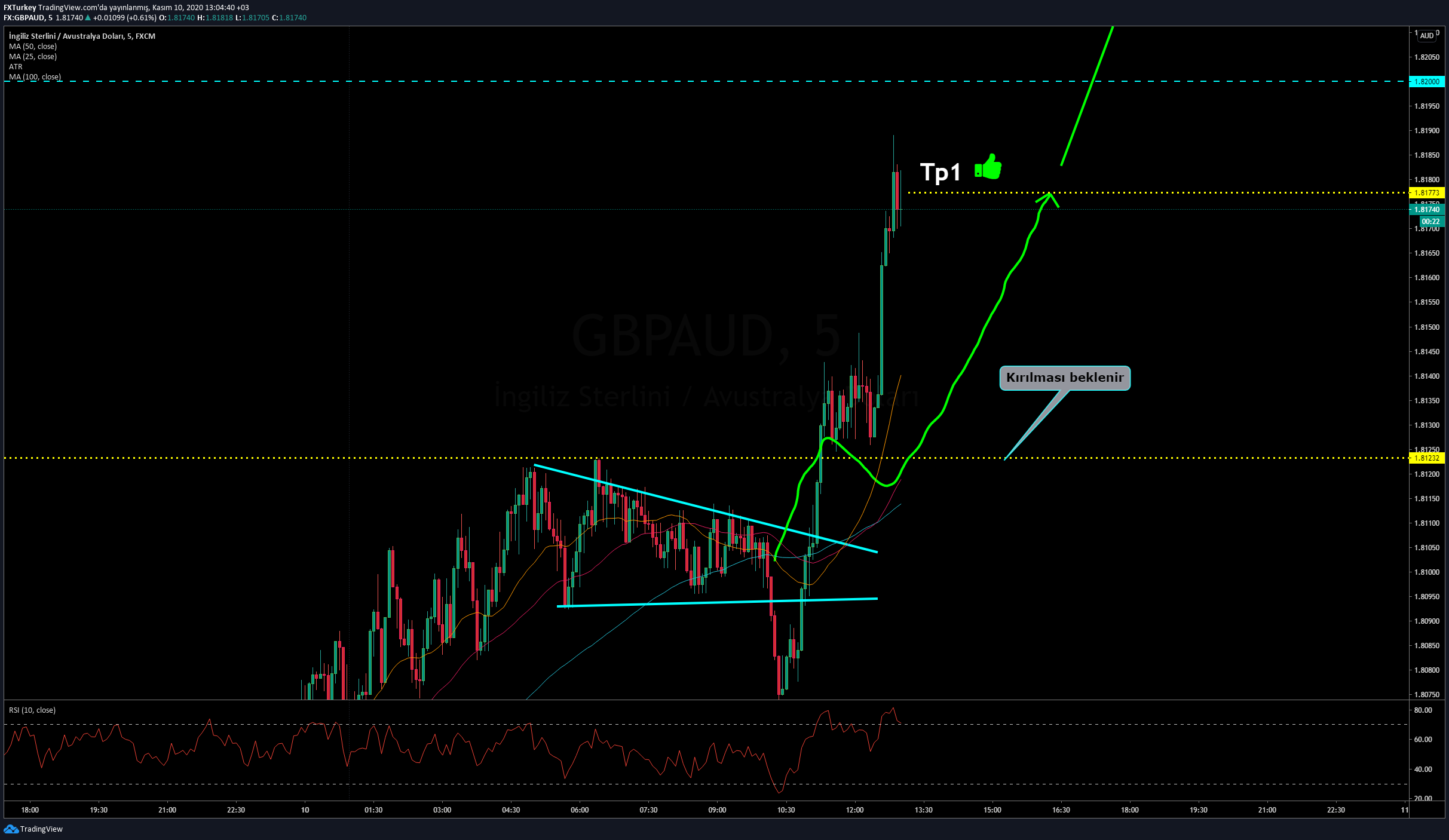The image size is (1449, 840).
Task: Click the 1.81000 price axis tick
Action: point(1427,572)
